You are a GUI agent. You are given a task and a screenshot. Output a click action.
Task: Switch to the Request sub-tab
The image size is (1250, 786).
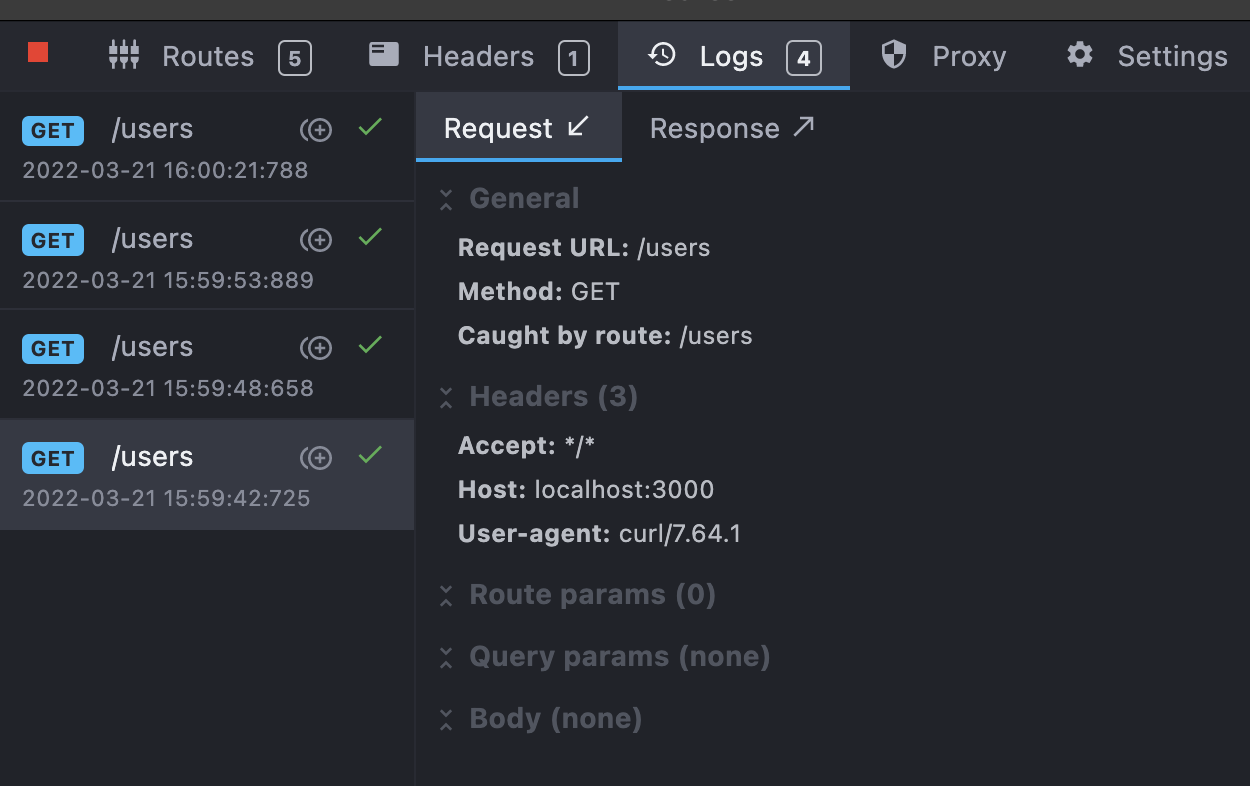coord(518,128)
